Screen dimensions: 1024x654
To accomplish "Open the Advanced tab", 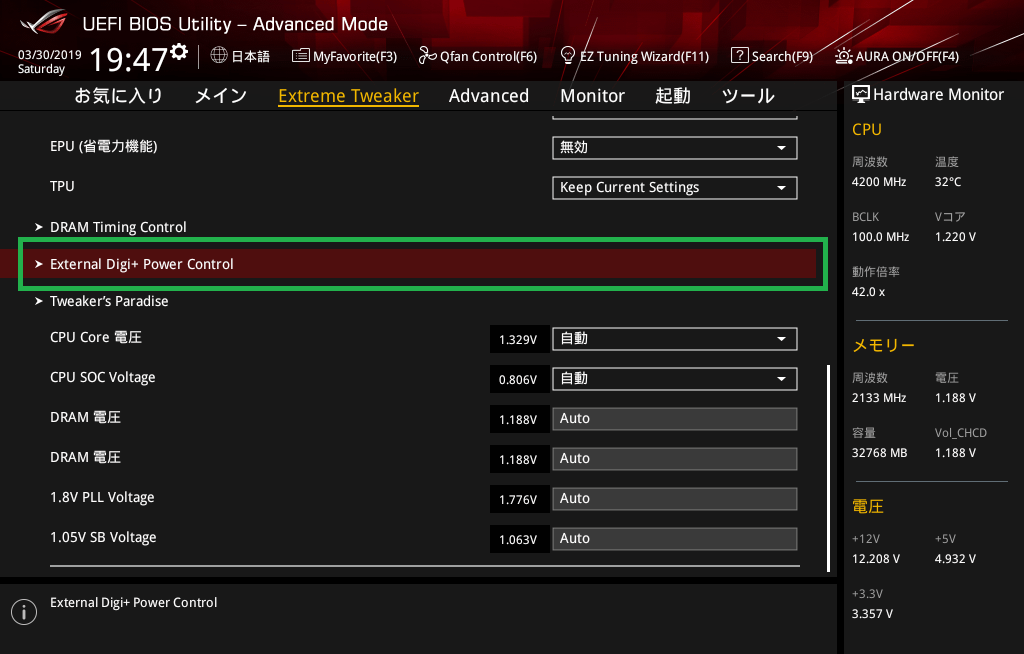I will point(488,96).
